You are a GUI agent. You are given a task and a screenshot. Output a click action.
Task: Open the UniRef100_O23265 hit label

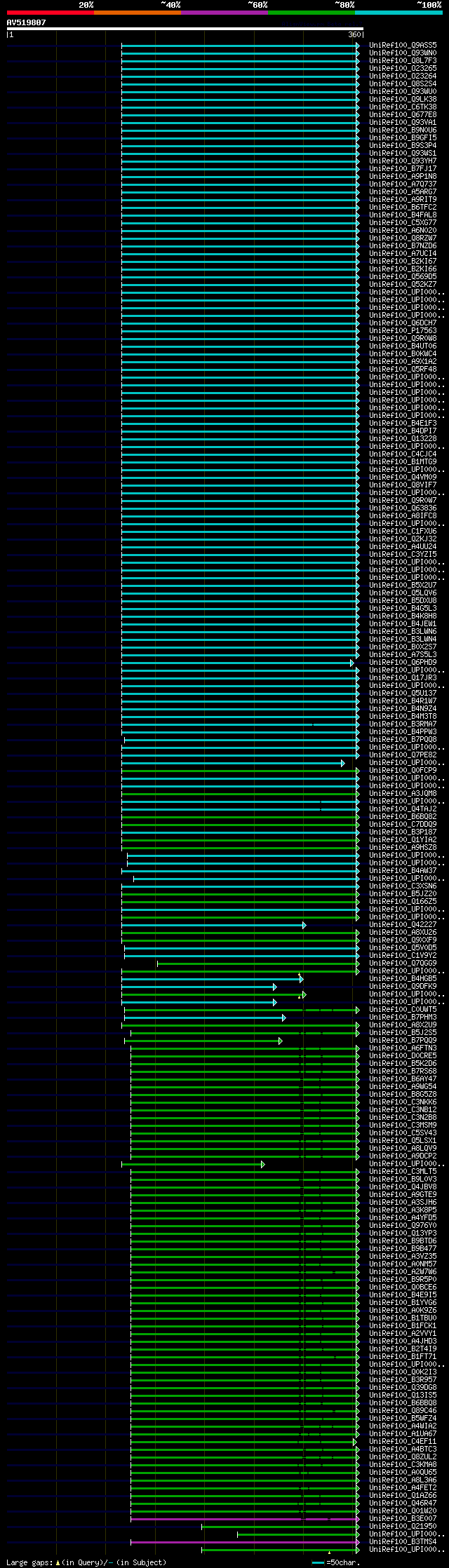[403, 68]
